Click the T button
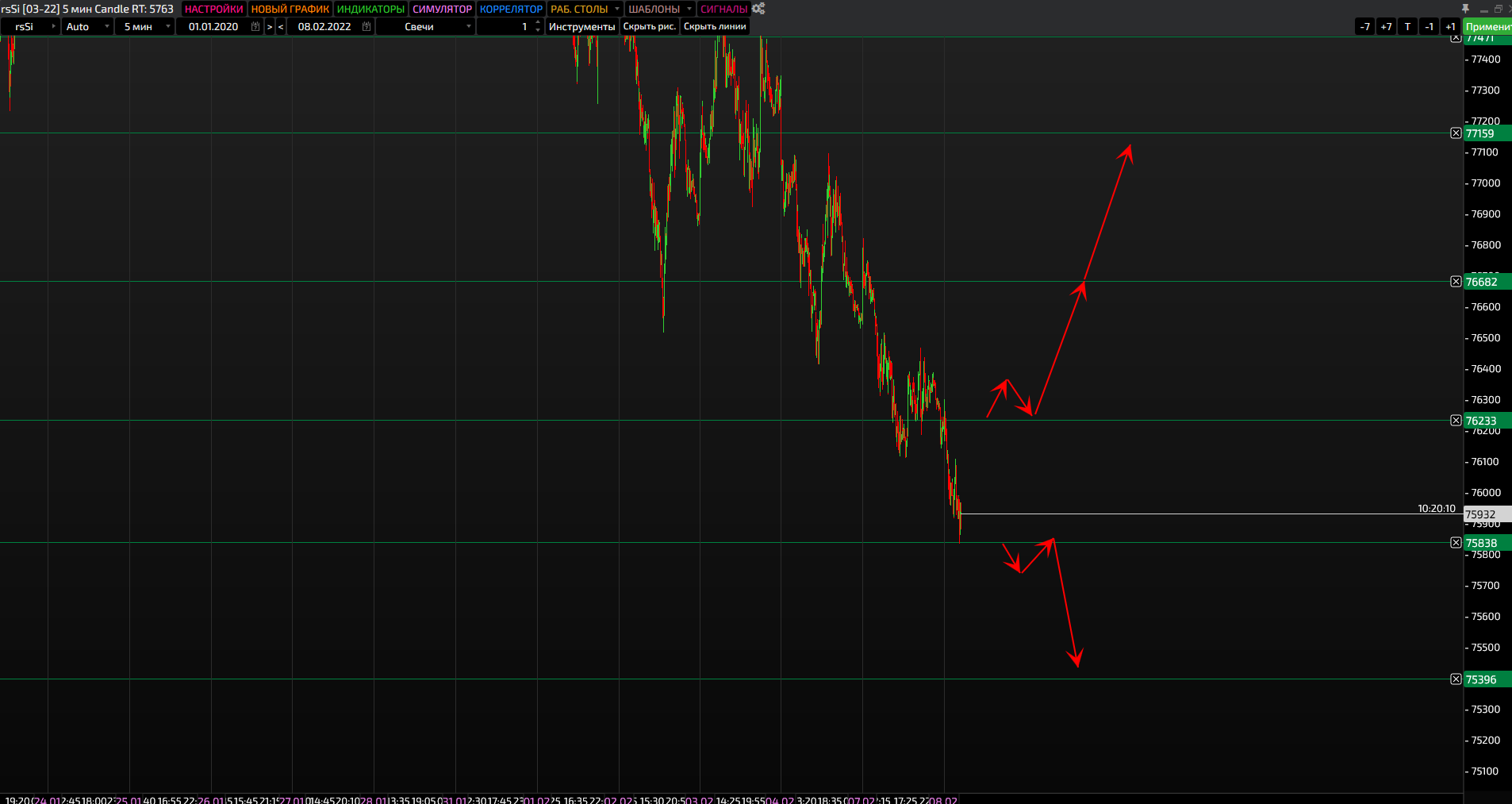The image size is (1512, 804). pyautogui.click(x=1408, y=26)
